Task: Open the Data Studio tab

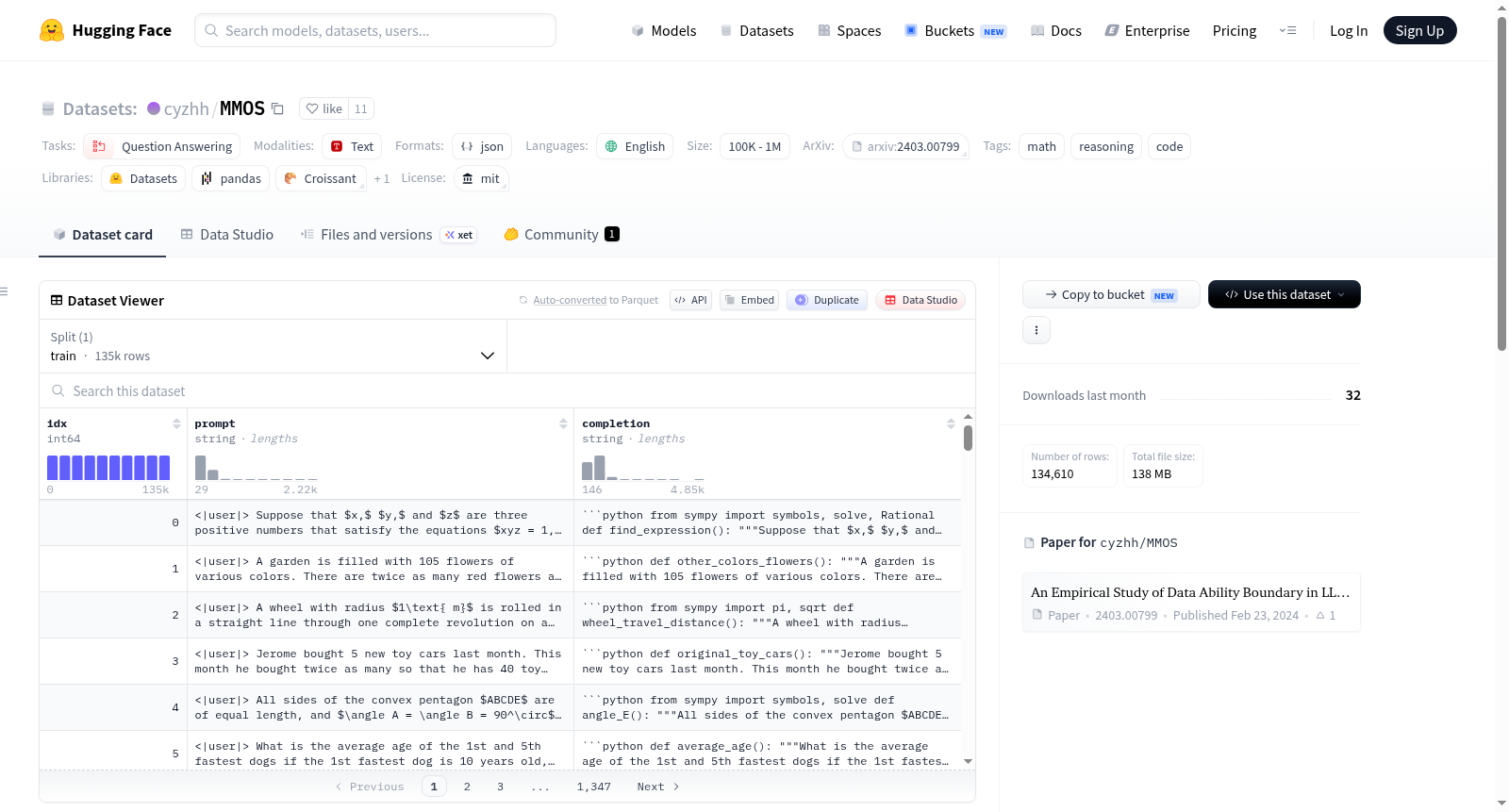Action: (227, 235)
